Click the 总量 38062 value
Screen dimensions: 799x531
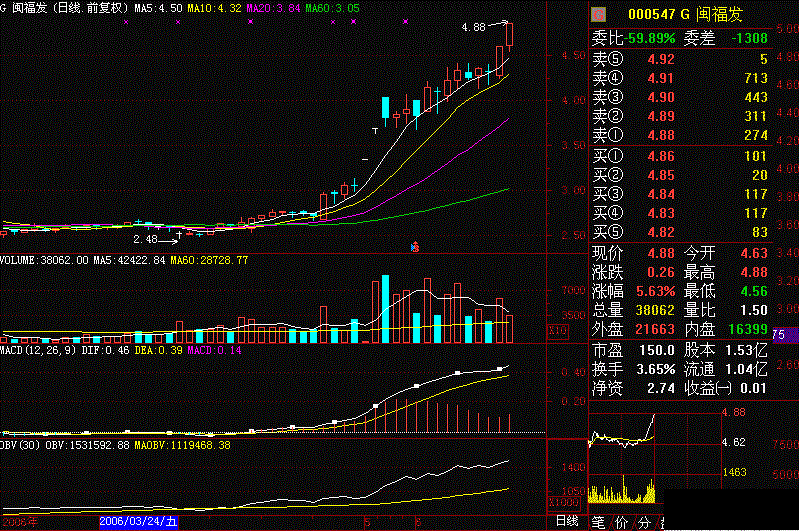click(655, 310)
